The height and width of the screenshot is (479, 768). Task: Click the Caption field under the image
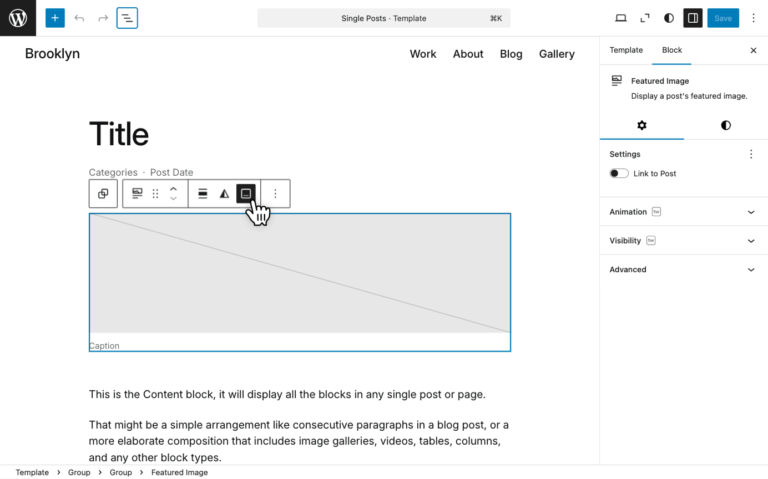tap(104, 346)
